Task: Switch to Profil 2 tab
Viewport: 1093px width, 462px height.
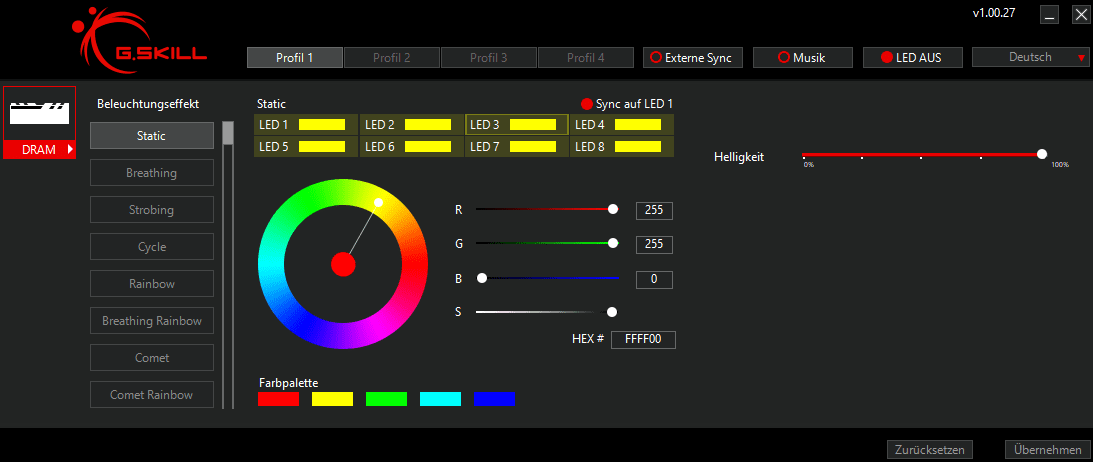Action: (x=392, y=58)
